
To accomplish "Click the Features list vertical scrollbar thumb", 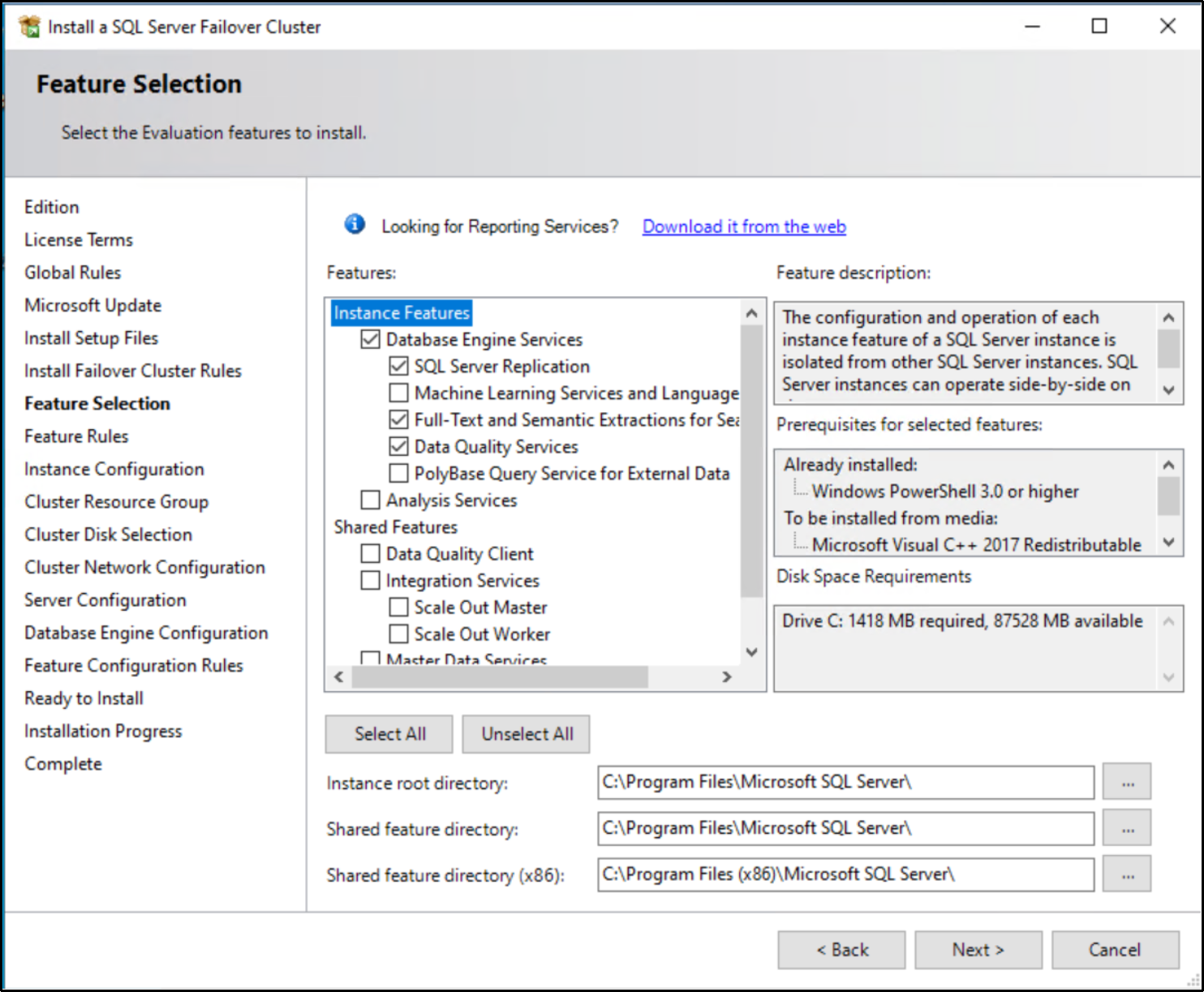I will pos(752,461).
